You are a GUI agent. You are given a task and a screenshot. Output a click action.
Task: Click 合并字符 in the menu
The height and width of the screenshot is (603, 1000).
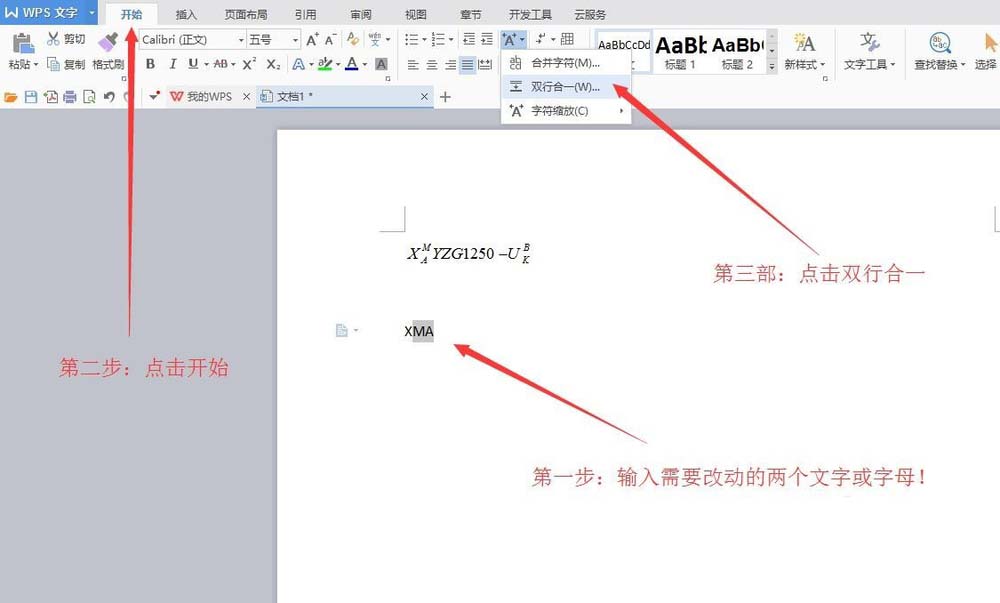pos(565,62)
